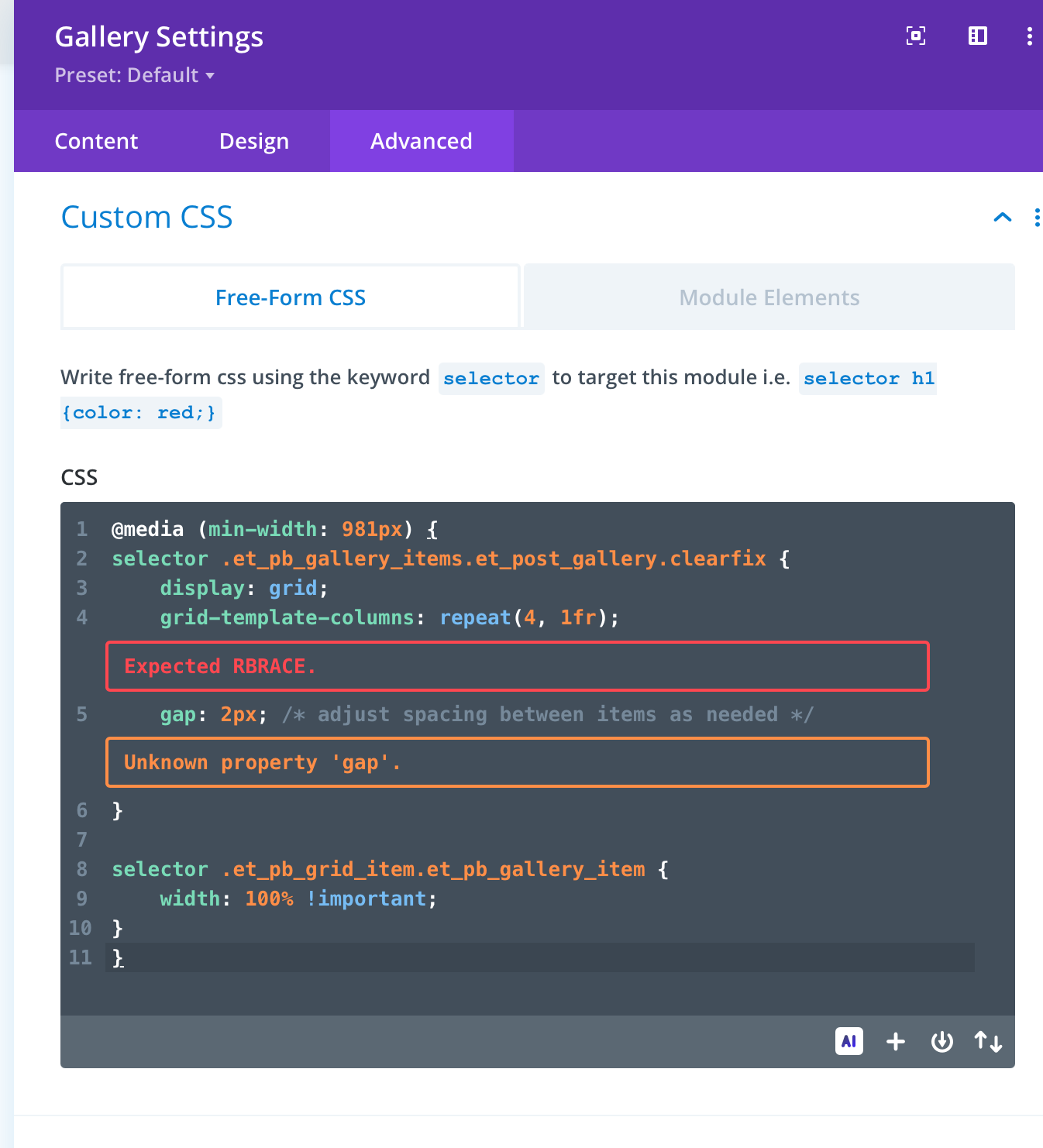The width and height of the screenshot is (1043, 1148).
Task: Open the Preset: Default dropdown
Action: pos(134,75)
